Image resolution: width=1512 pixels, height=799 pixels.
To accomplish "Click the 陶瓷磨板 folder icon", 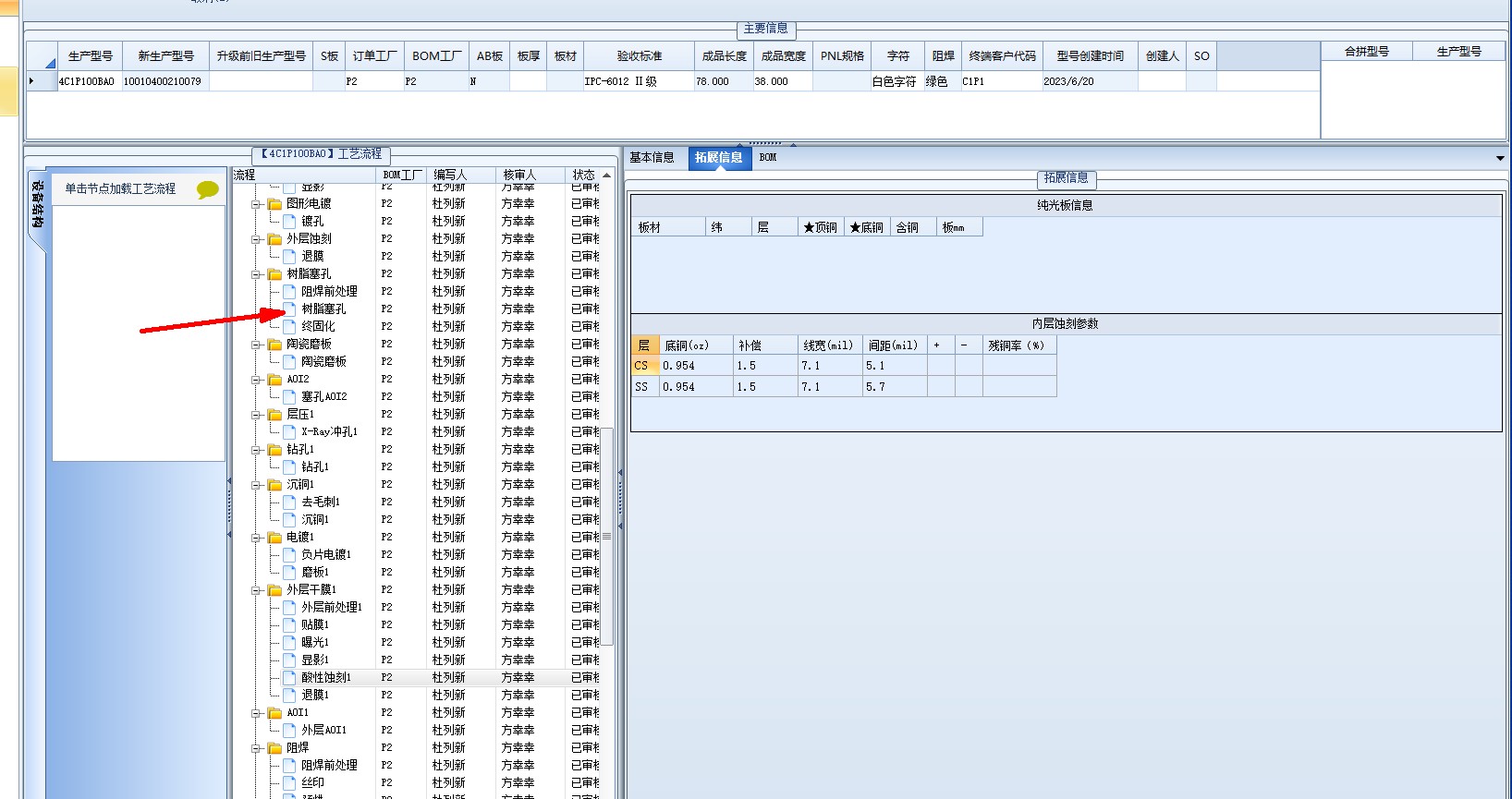I will pos(274,345).
